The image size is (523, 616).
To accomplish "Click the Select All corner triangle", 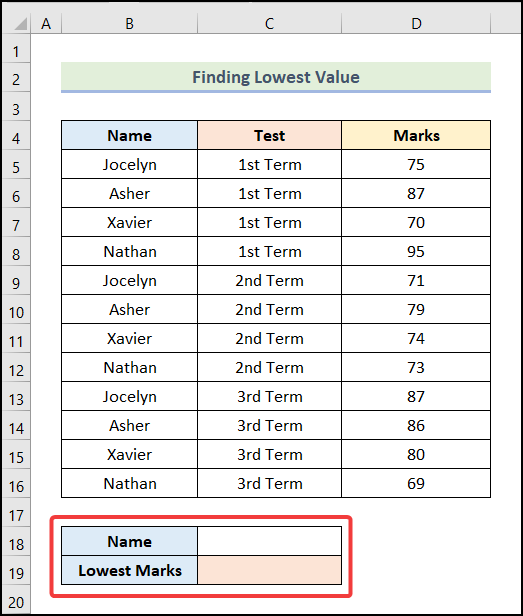I will tap(18, 24).
